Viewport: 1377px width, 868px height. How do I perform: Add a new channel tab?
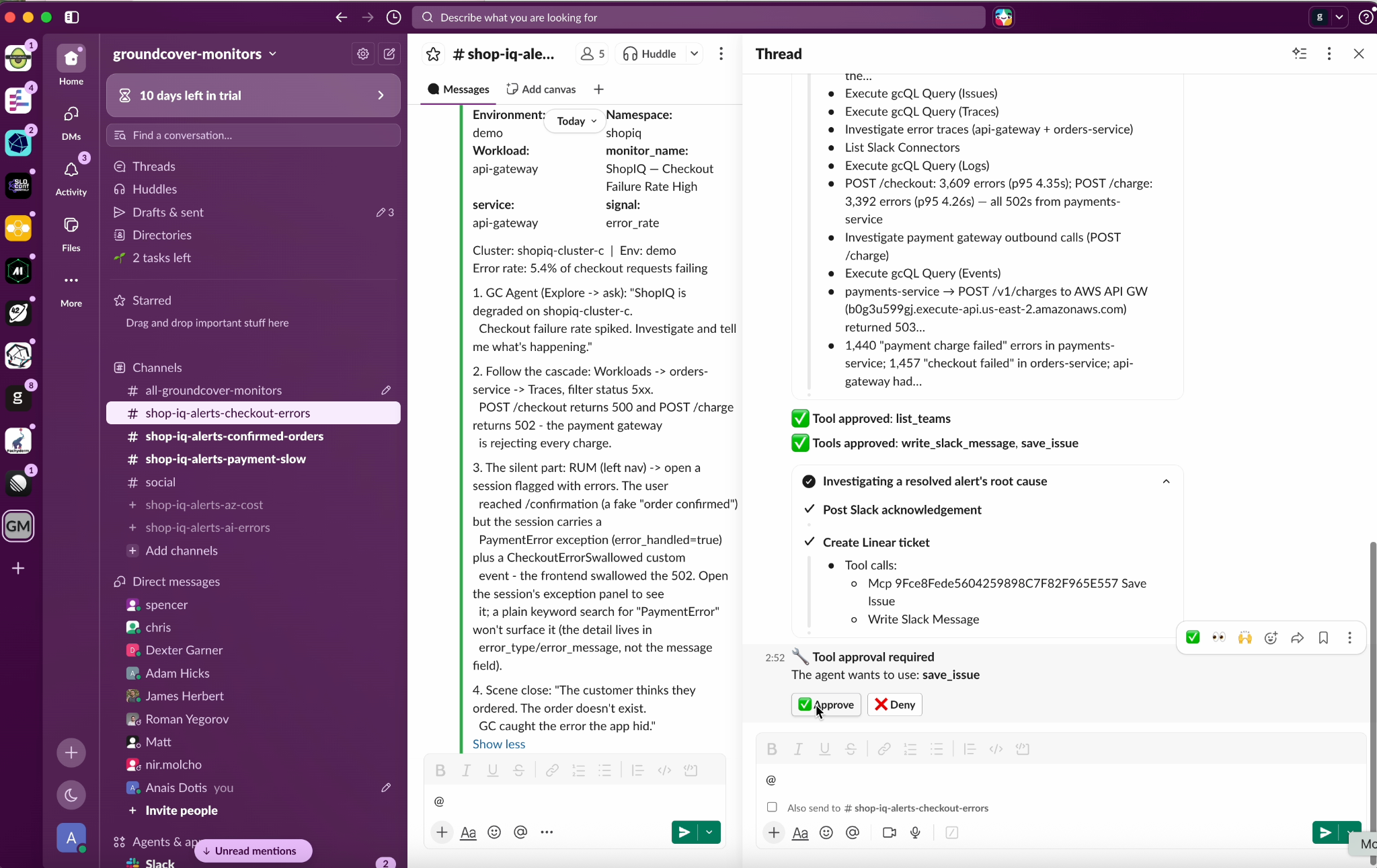[598, 89]
